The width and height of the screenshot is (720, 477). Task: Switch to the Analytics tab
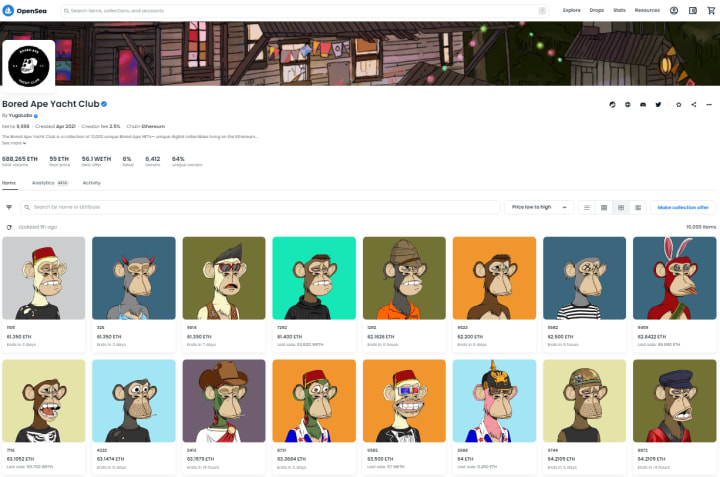[x=50, y=183]
